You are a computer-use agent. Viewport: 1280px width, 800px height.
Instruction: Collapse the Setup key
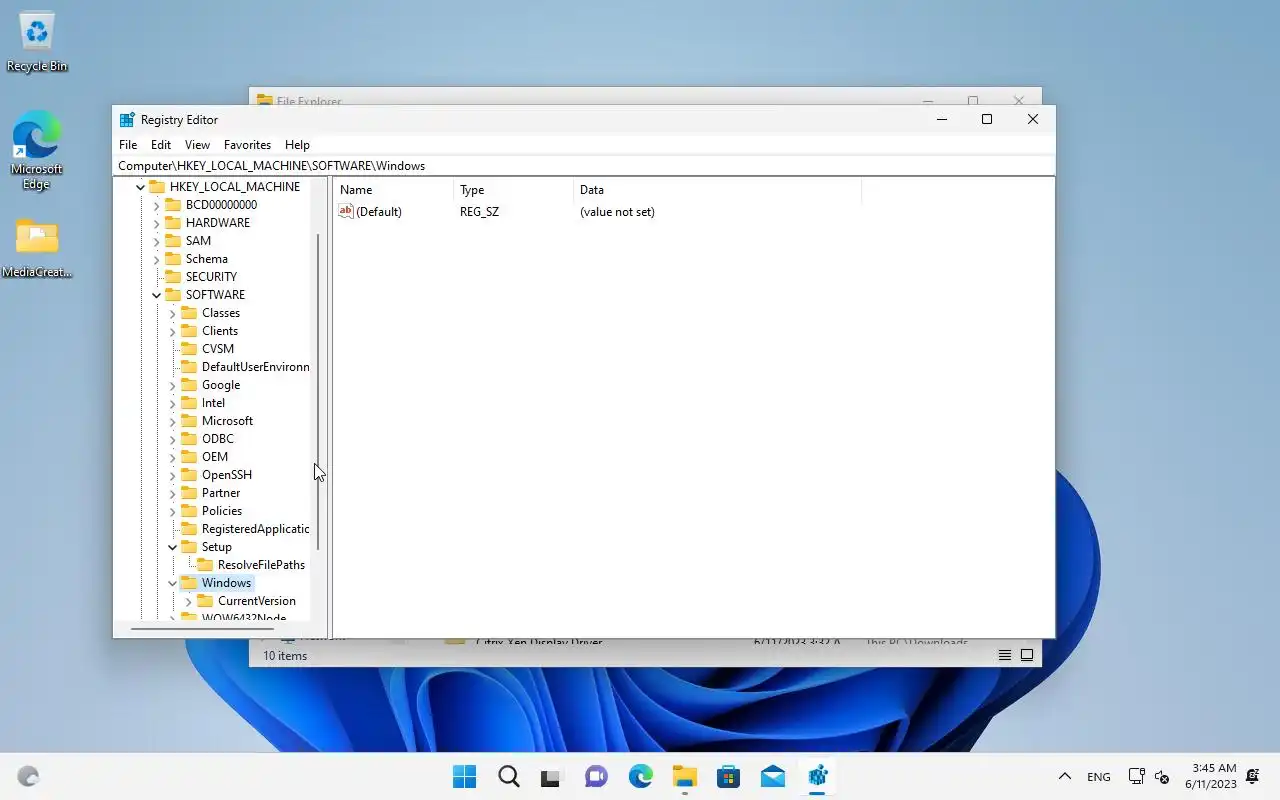click(x=172, y=547)
